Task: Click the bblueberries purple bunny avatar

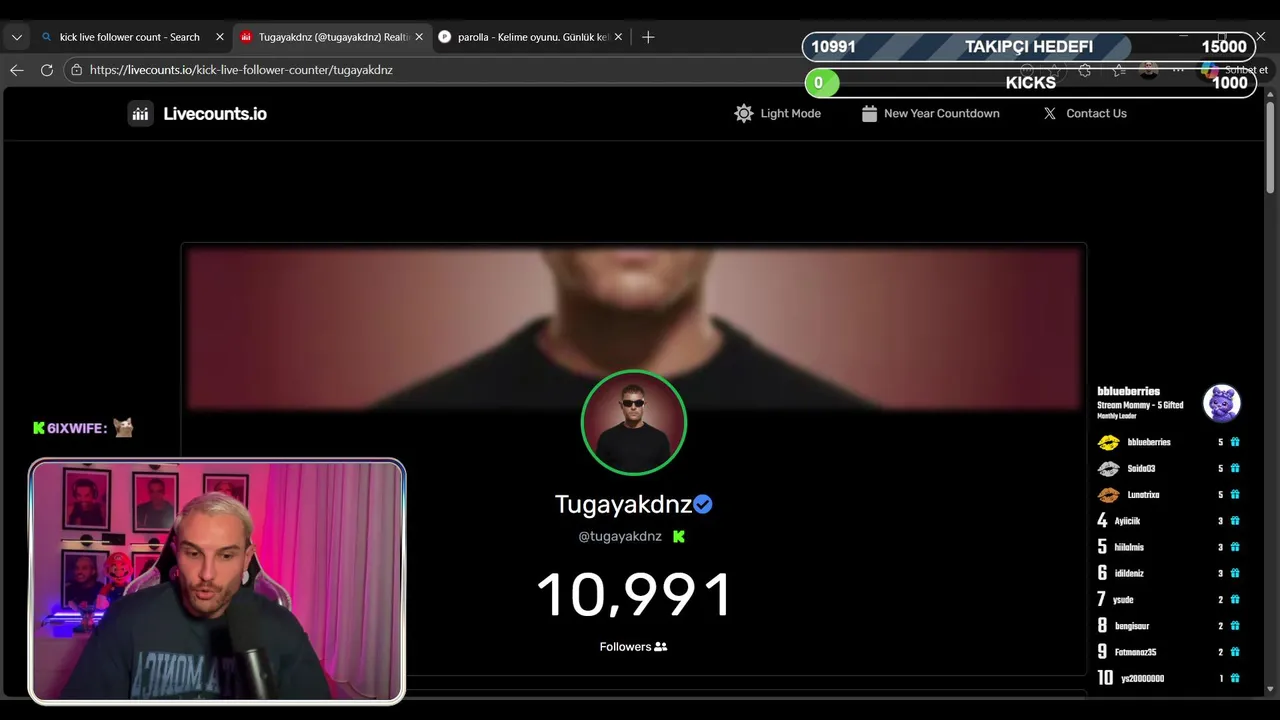Action: (x=1221, y=403)
